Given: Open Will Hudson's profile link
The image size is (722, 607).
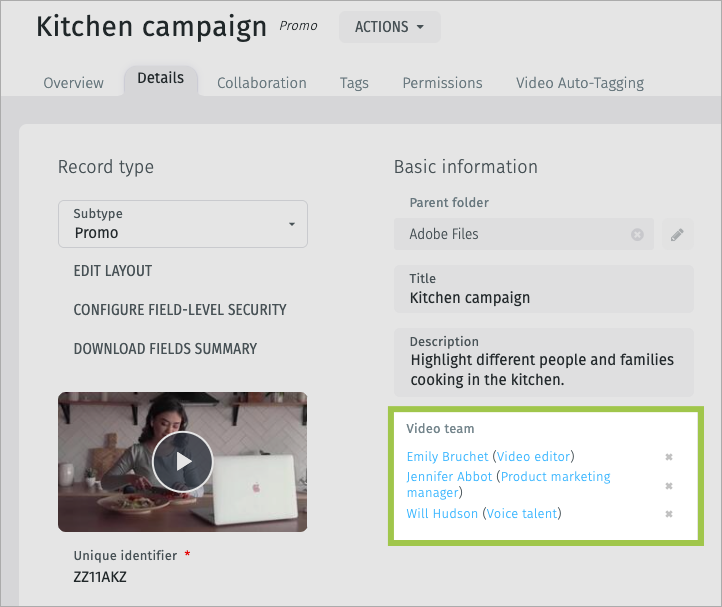Looking at the screenshot, I should click(442, 514).
